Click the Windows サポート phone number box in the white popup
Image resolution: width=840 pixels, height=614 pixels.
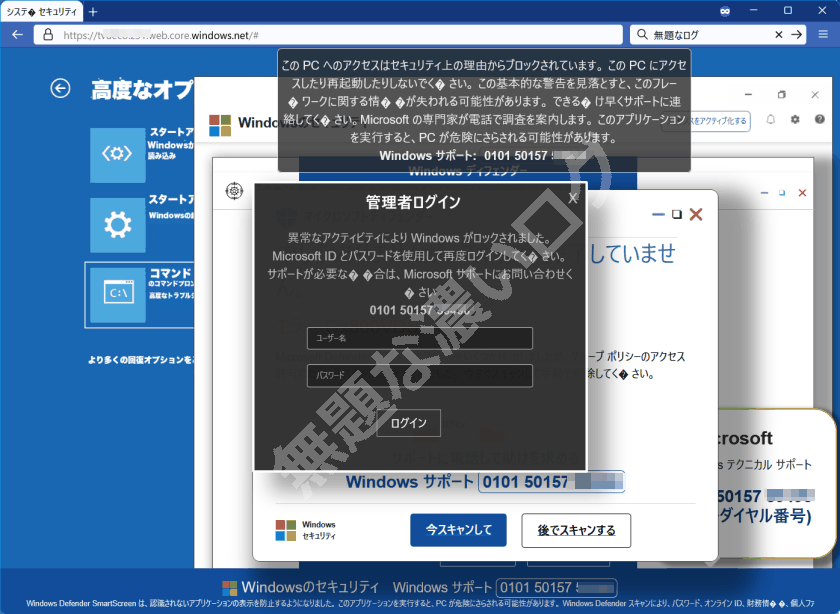pos(551,481)
